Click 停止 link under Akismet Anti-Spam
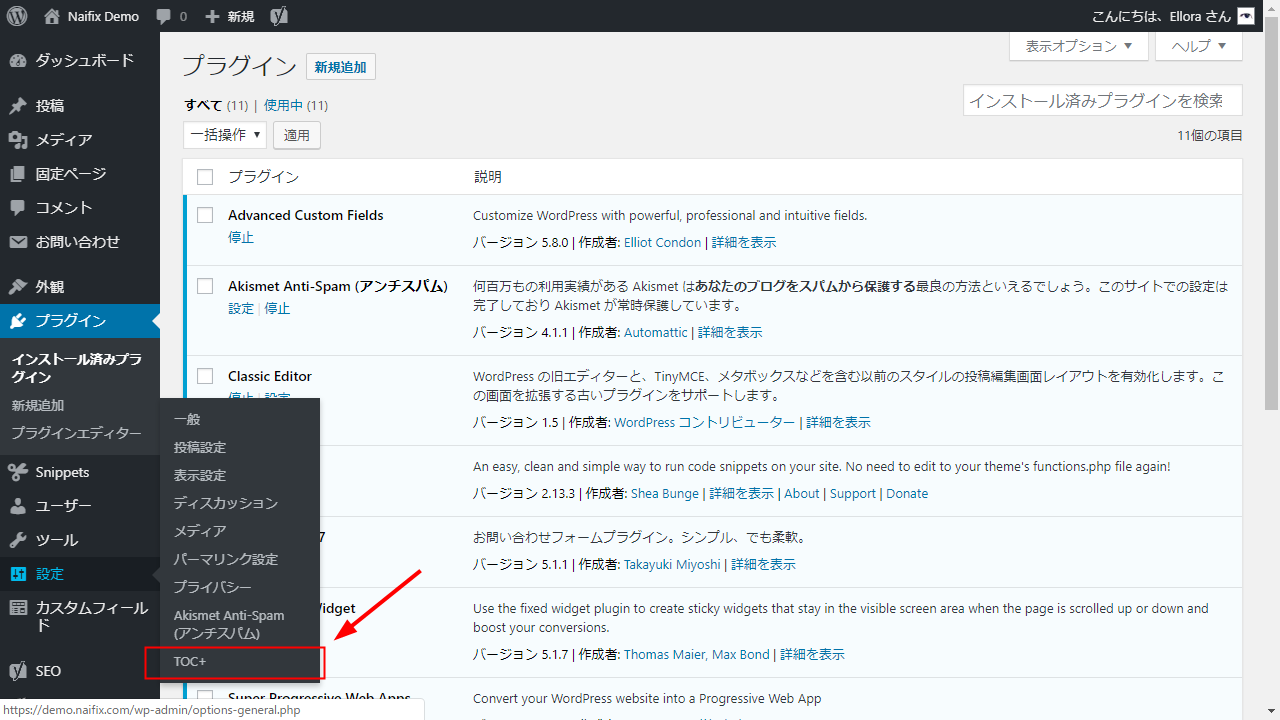 pos(277,308)
